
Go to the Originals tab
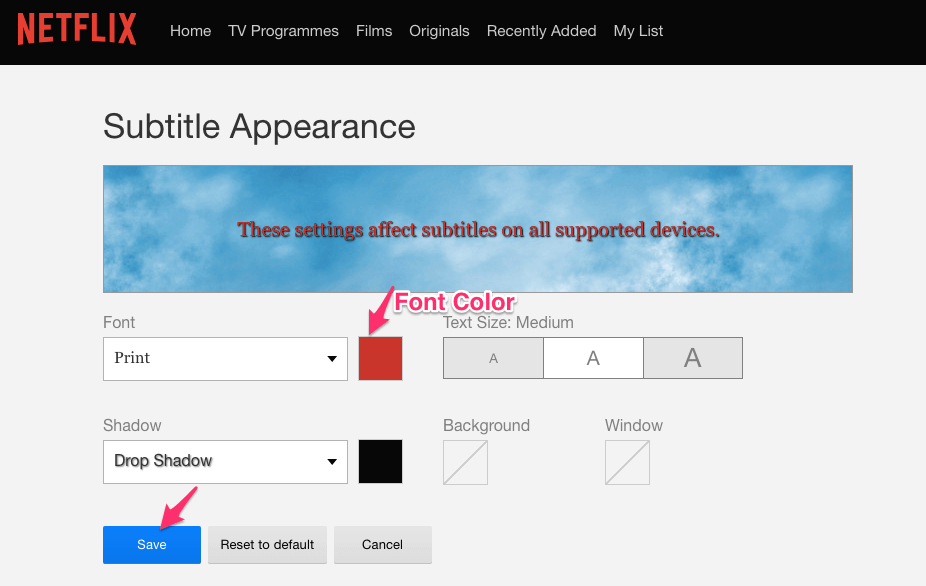pos(439,31)
